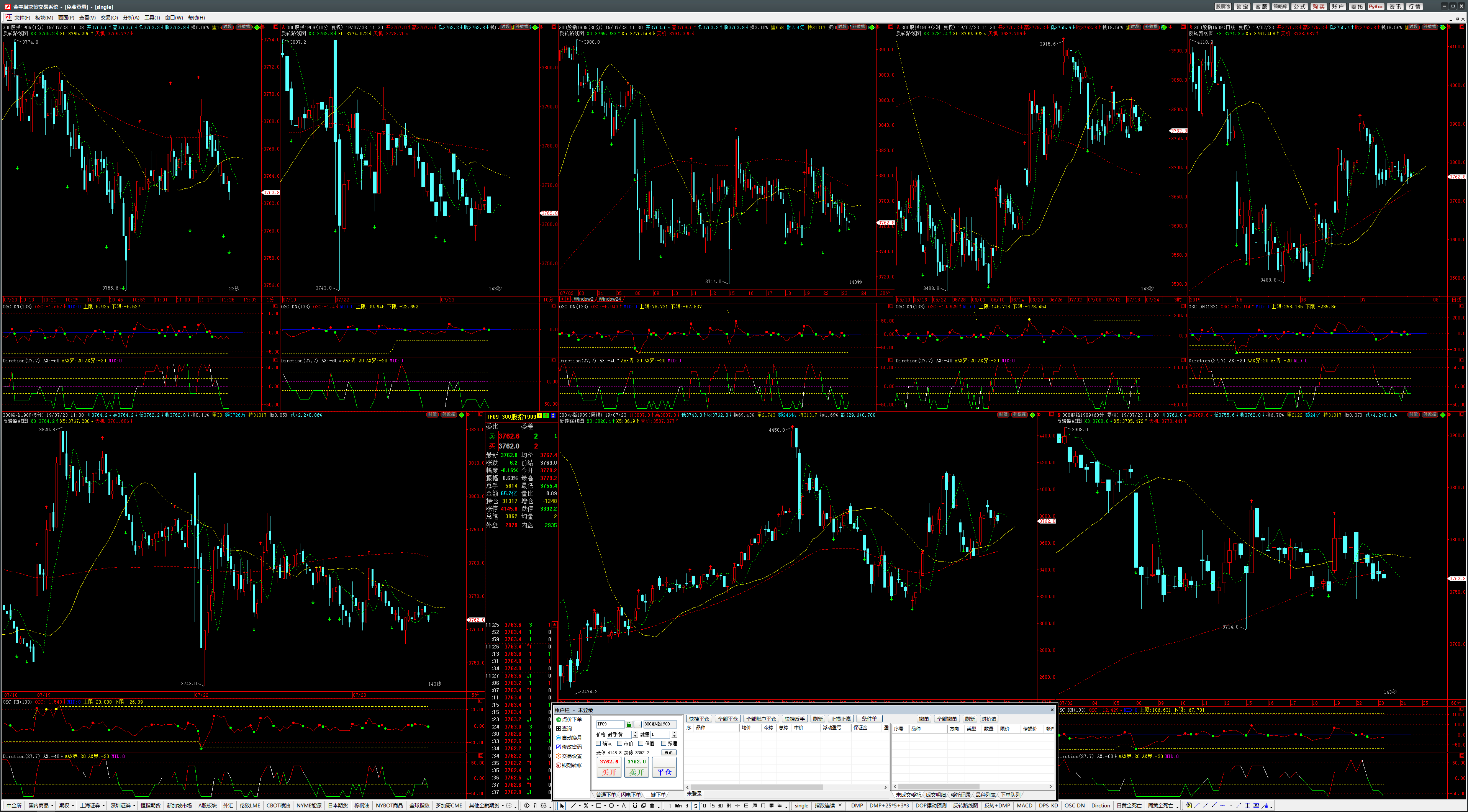Click the positions table horizontal scrollbar
The width and height of the screenshot is (1468, 812).
coord(786,787)
